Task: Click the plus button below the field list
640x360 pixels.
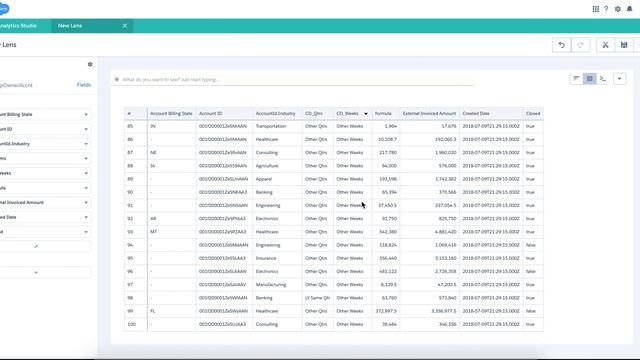Action: coord(36,272)
